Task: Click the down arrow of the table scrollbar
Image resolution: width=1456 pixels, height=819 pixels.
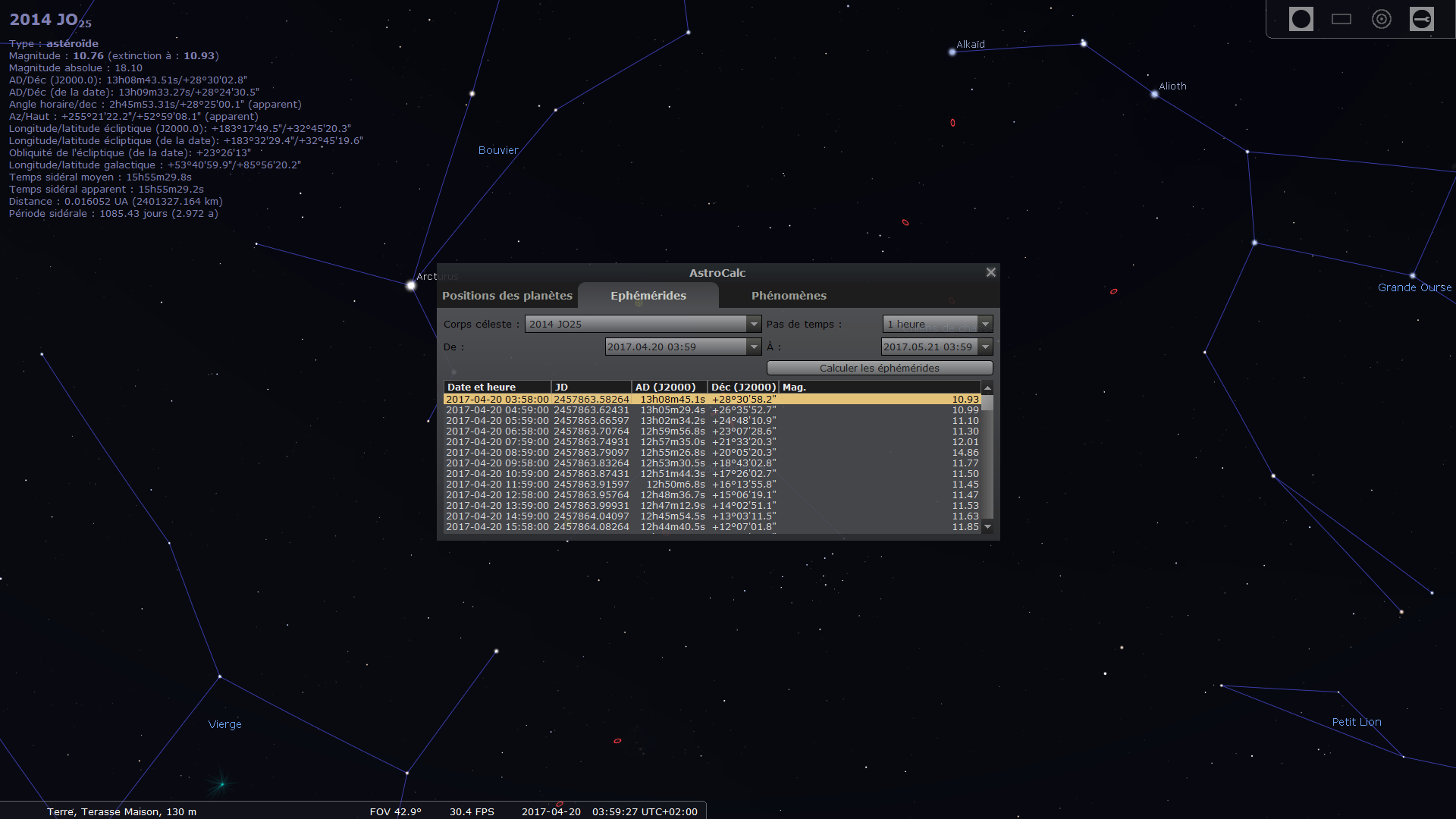Action: (987, 527)
